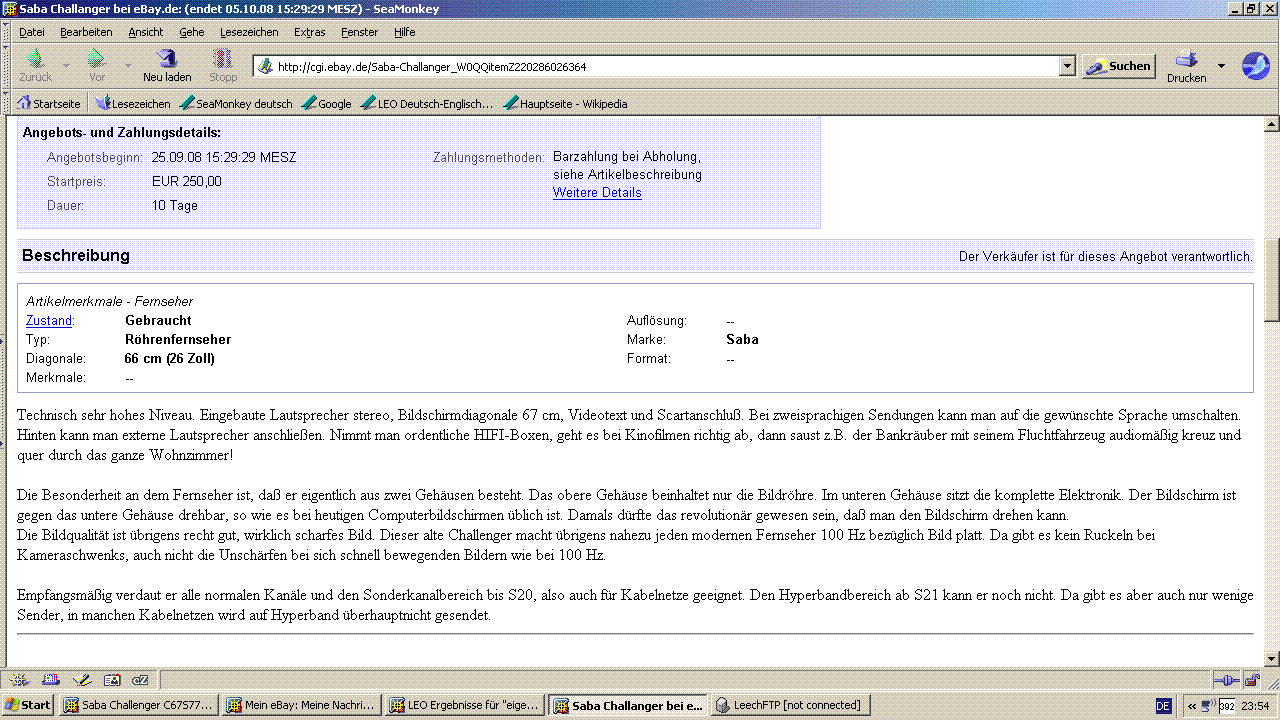Open Drucken print options dropdown arrow
The height and width of the screenshot is (720, 1280).
pyautogui.click(x=1221, y=66)
